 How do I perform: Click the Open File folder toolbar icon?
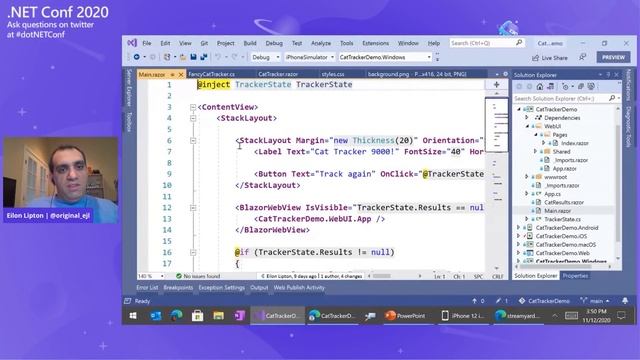[182, 57]
